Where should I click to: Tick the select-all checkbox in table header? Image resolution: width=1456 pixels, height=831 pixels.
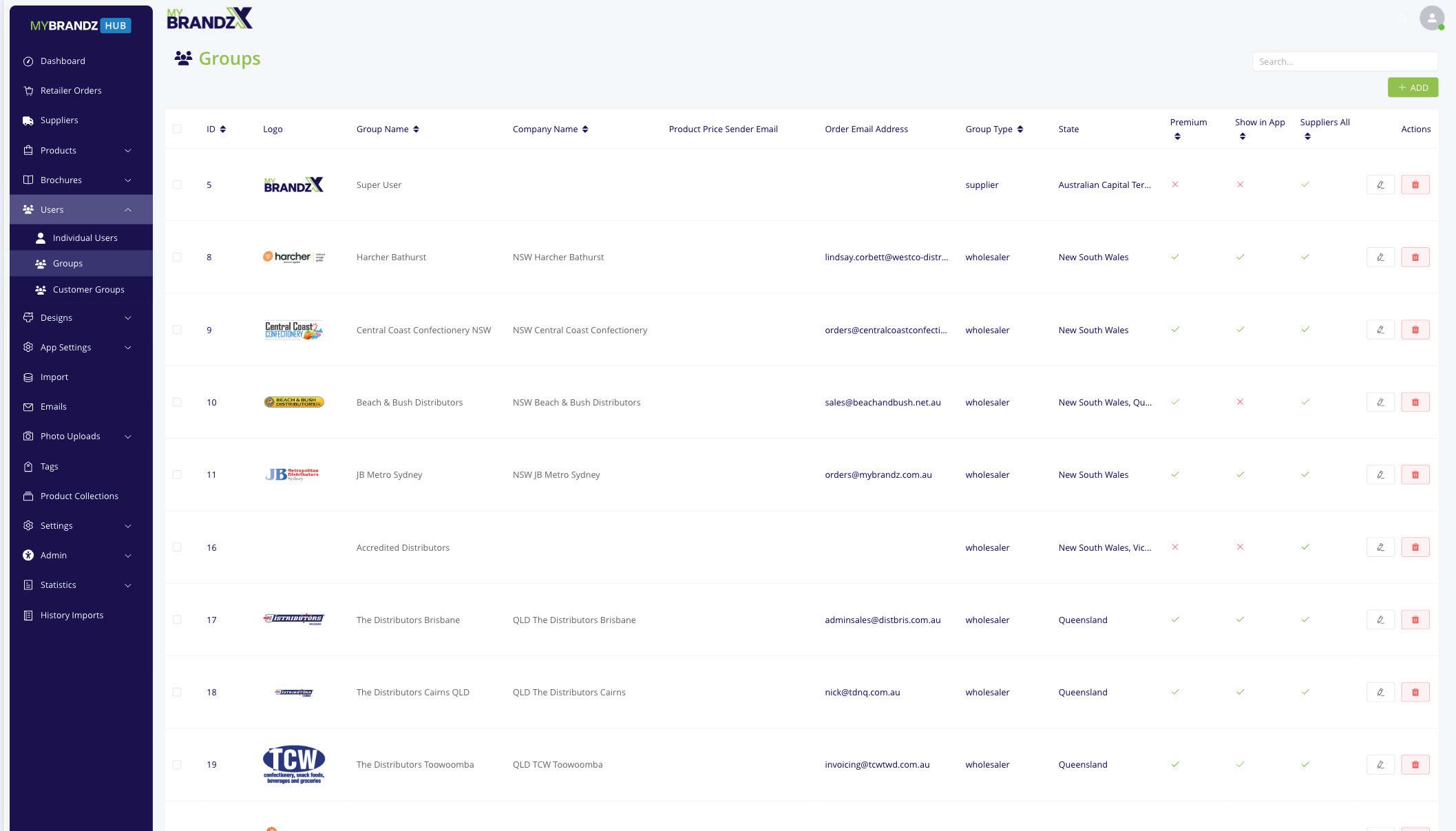pyautogui.click(x=177, y=129)
